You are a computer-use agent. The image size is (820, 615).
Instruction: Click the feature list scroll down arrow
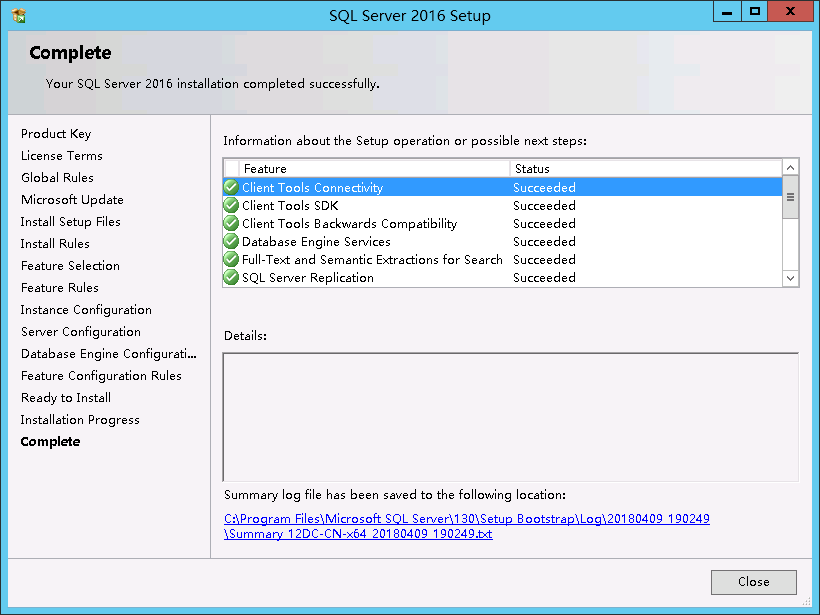(x=790, y=278)
